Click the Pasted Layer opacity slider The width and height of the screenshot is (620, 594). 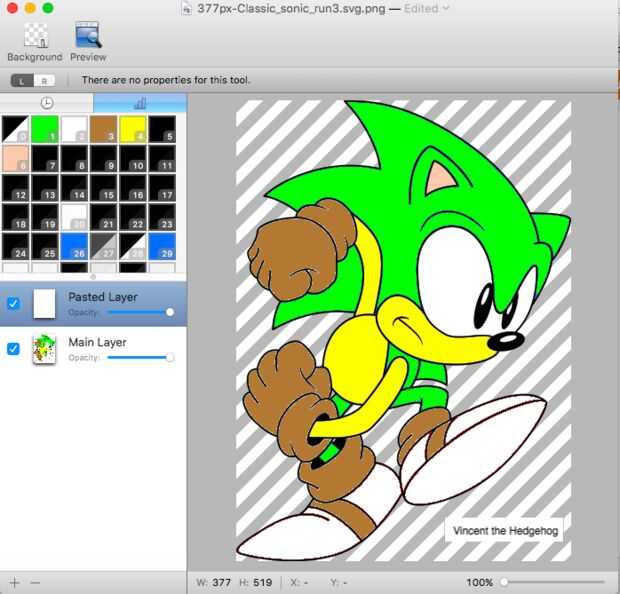tap(139, 312)
